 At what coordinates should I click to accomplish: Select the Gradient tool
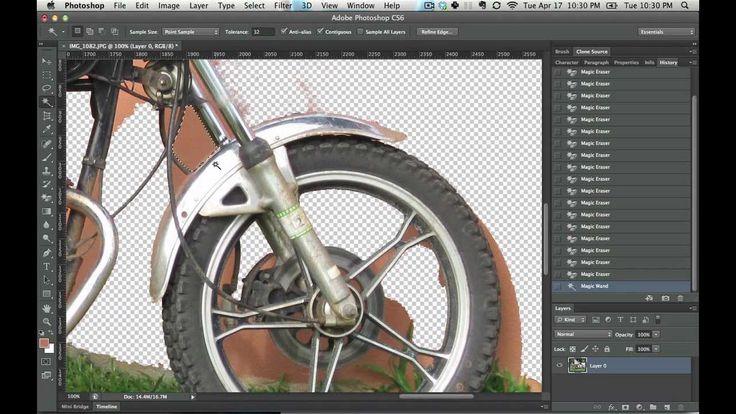[x=46, y=212]
